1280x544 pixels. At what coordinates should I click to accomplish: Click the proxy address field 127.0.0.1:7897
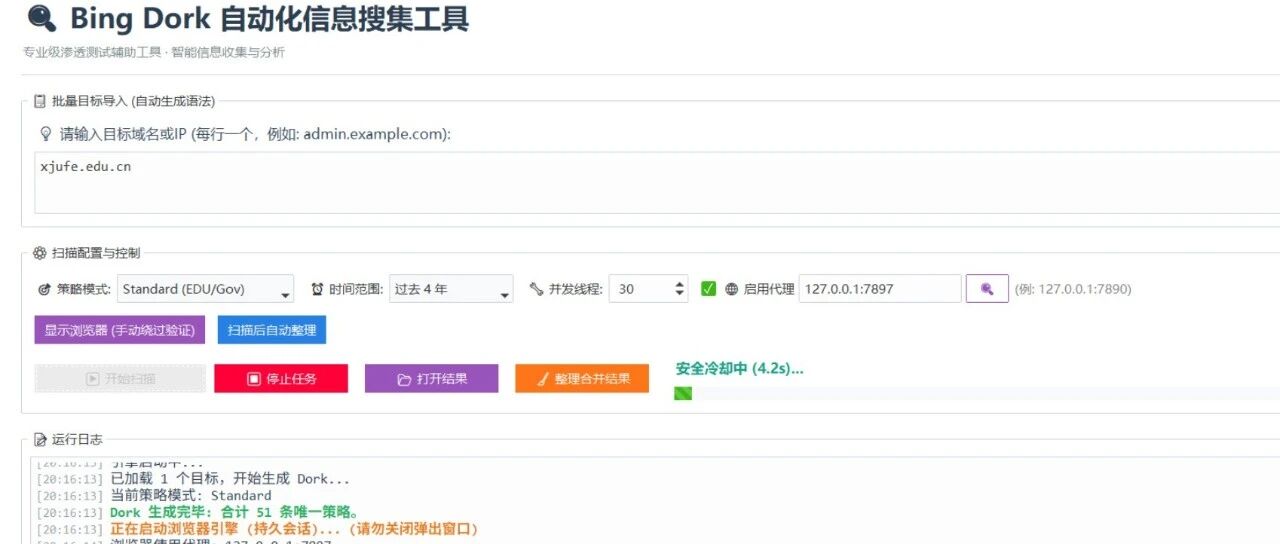(880, 289)
